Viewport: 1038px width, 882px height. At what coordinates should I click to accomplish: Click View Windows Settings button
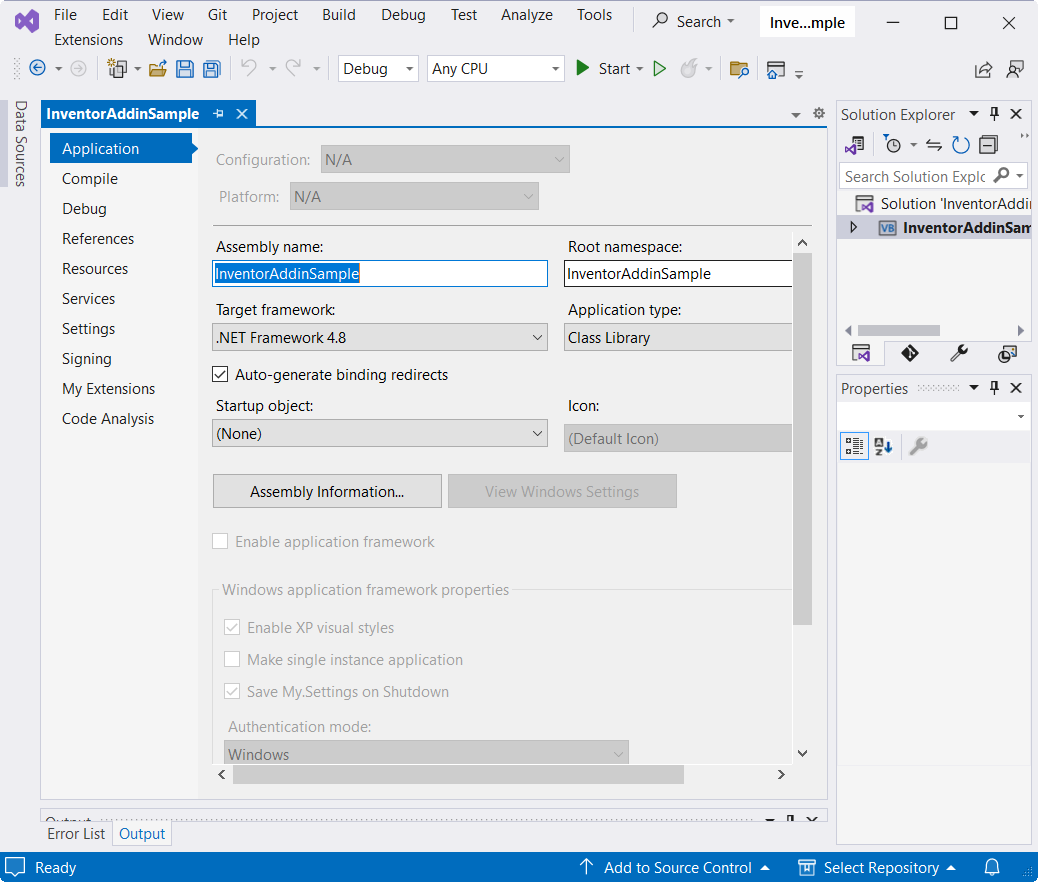tap(562, 491)
